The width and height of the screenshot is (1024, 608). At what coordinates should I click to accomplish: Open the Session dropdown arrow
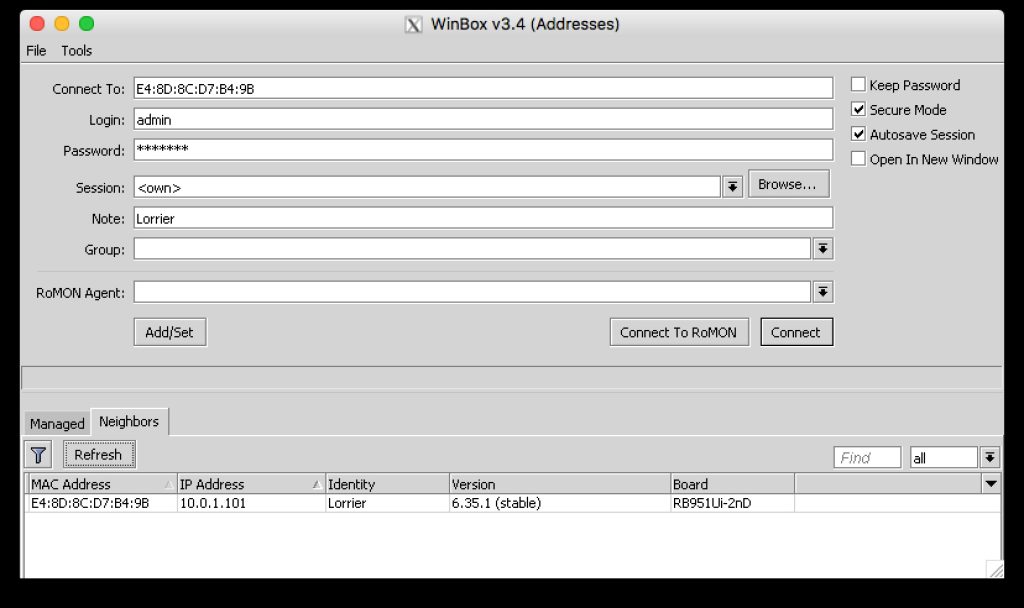click(x=732, y=186)
